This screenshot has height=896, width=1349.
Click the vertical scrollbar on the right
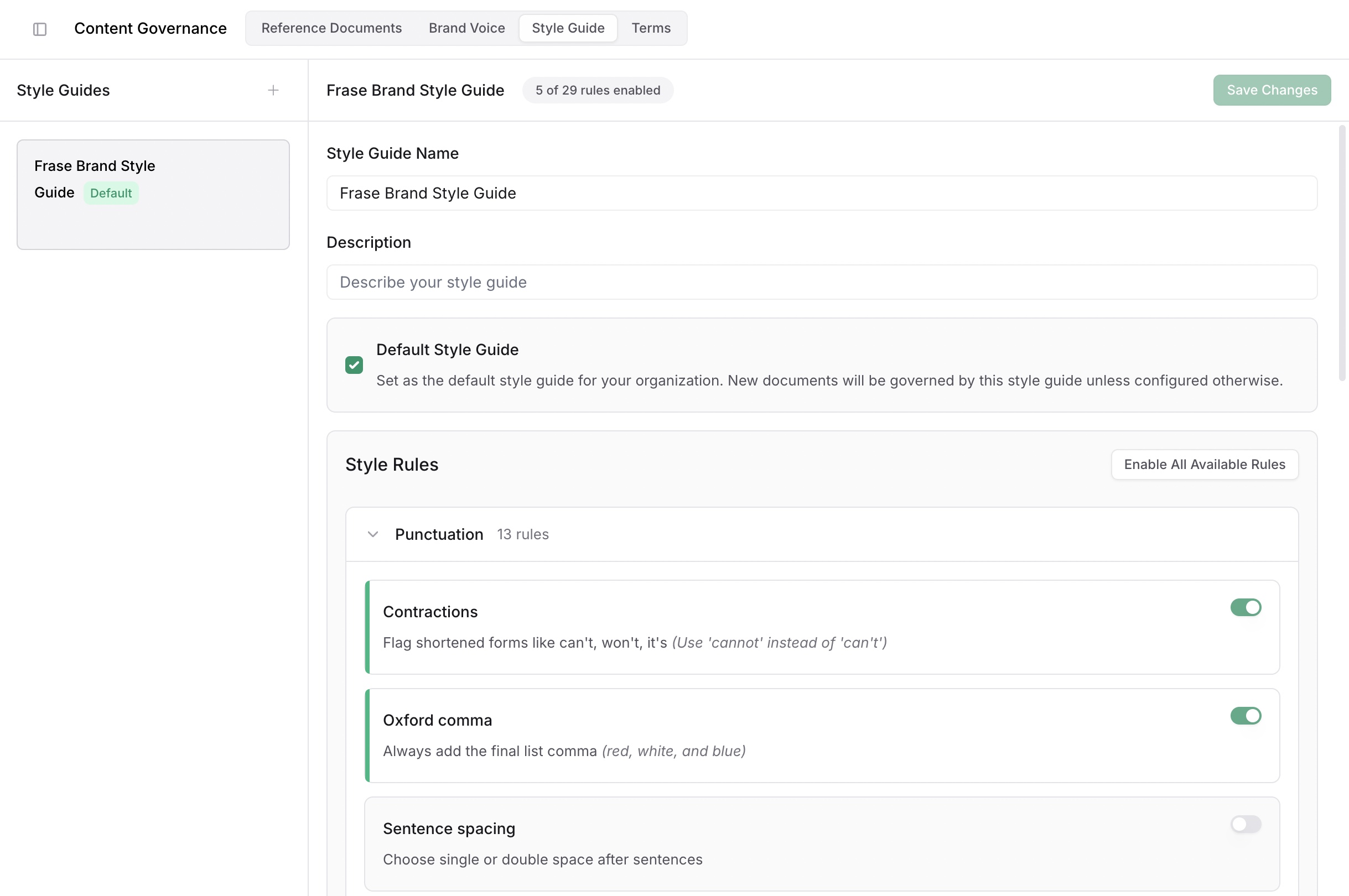pyautogui.click(x=1342, y=253)
